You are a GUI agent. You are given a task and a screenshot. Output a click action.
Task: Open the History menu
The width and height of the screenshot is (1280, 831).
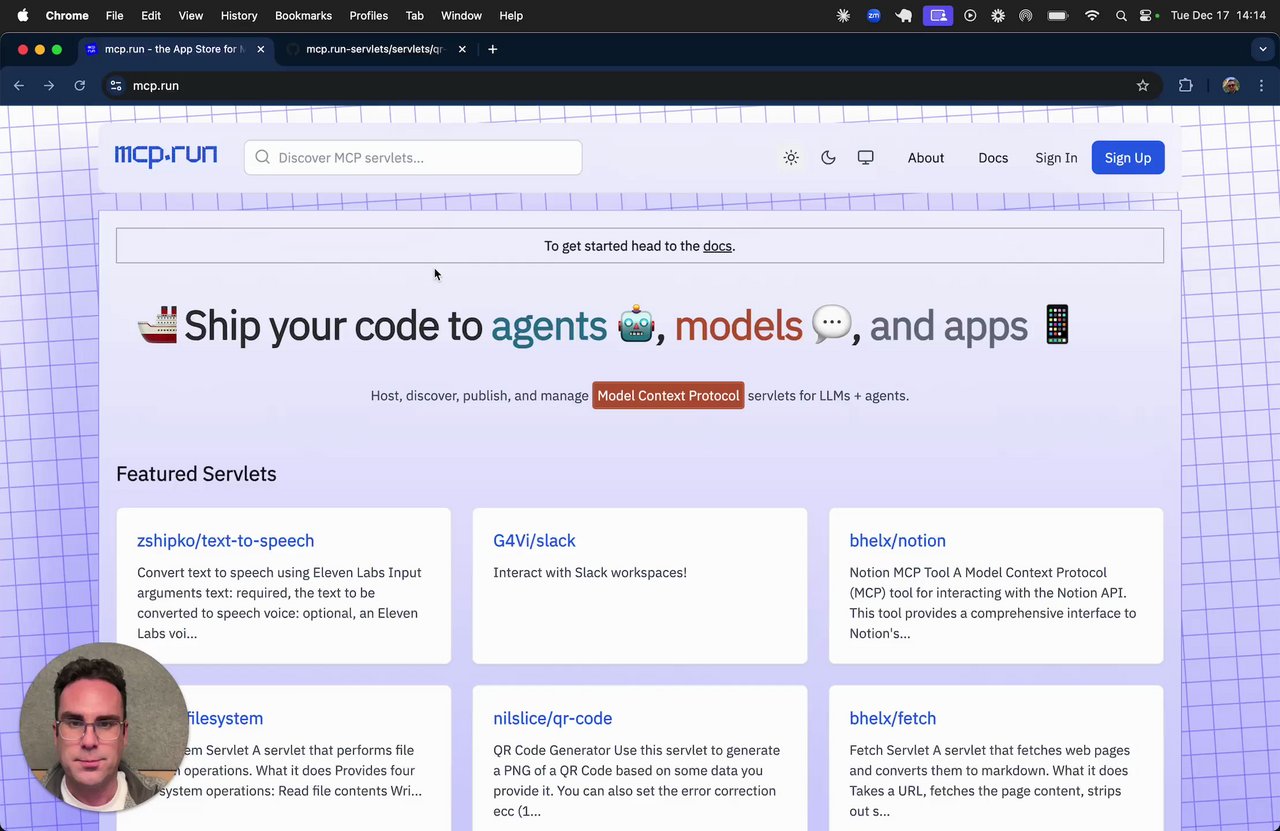click(x=239, y=16)
